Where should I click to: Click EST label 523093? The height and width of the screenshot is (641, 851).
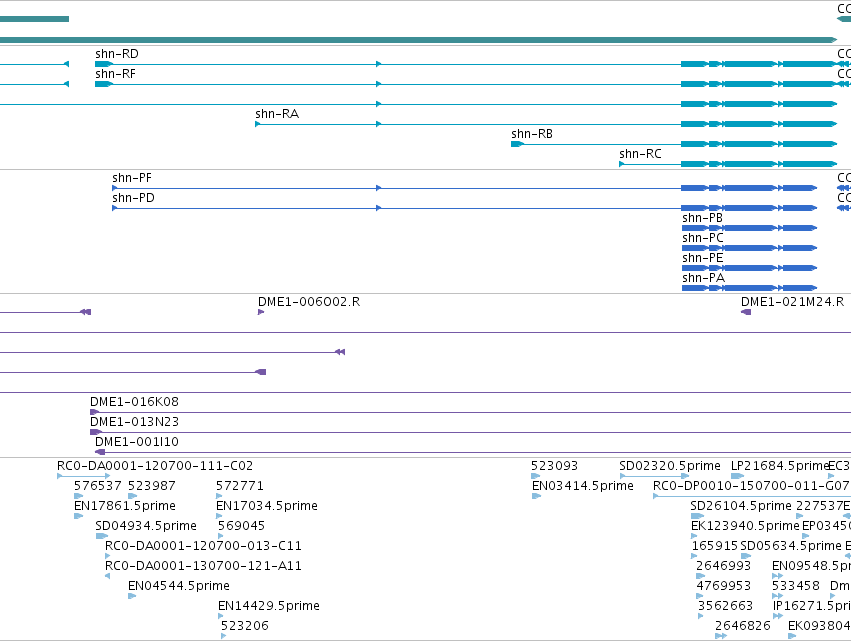click(x=554, y=466)
